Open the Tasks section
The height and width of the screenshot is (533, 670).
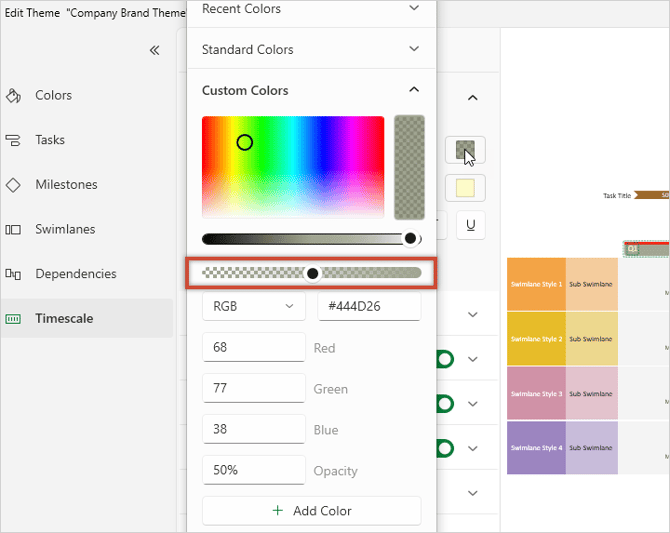pos(50,140)
